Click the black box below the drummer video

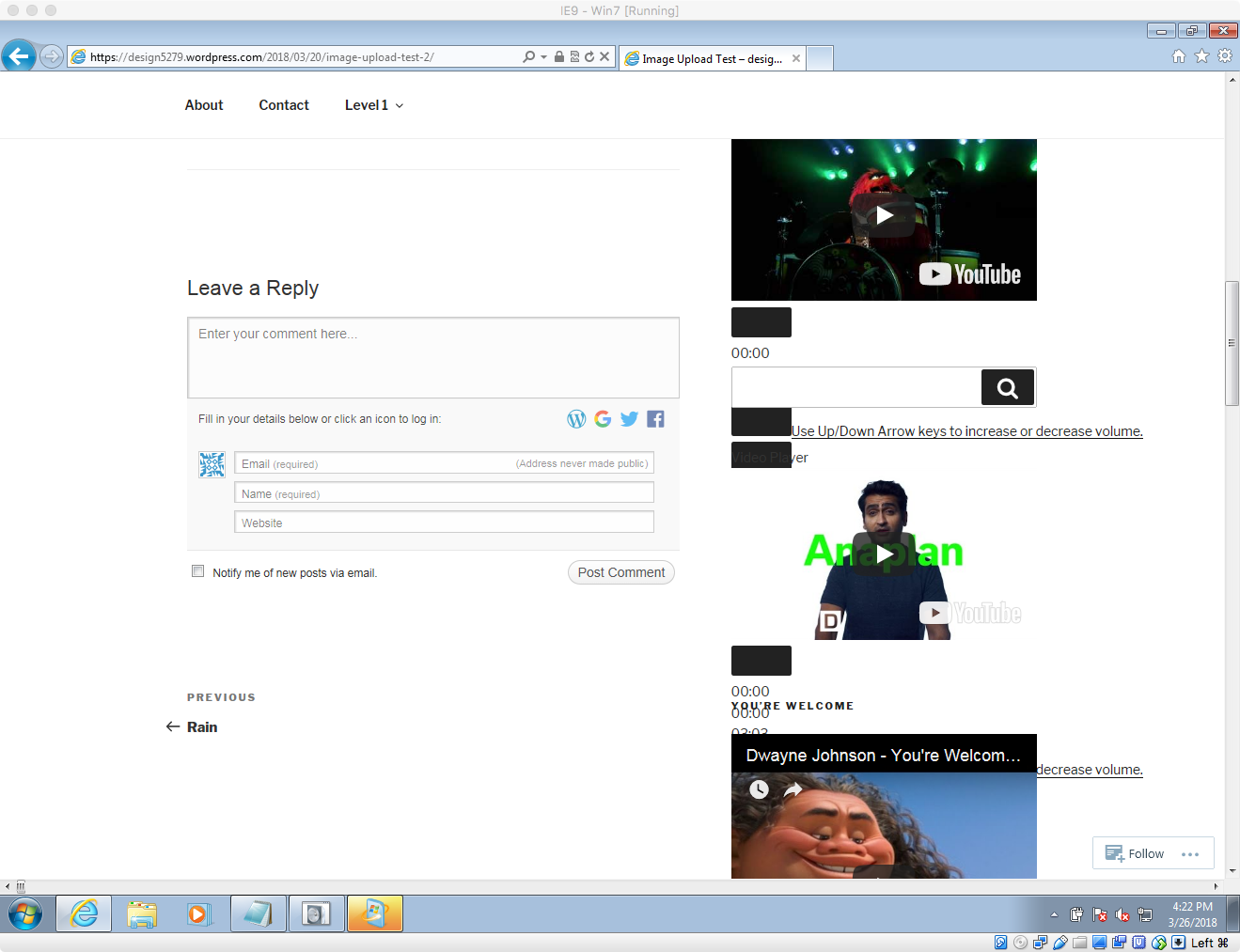[761, 322]
